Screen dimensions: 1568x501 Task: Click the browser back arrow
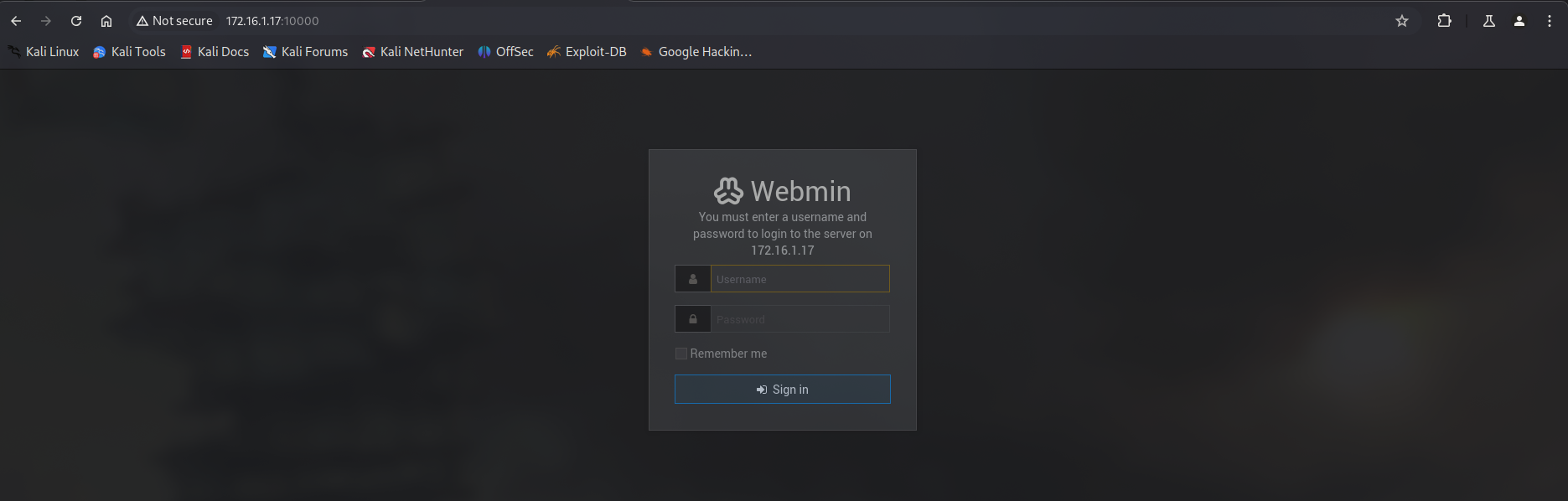click(16, 21)
